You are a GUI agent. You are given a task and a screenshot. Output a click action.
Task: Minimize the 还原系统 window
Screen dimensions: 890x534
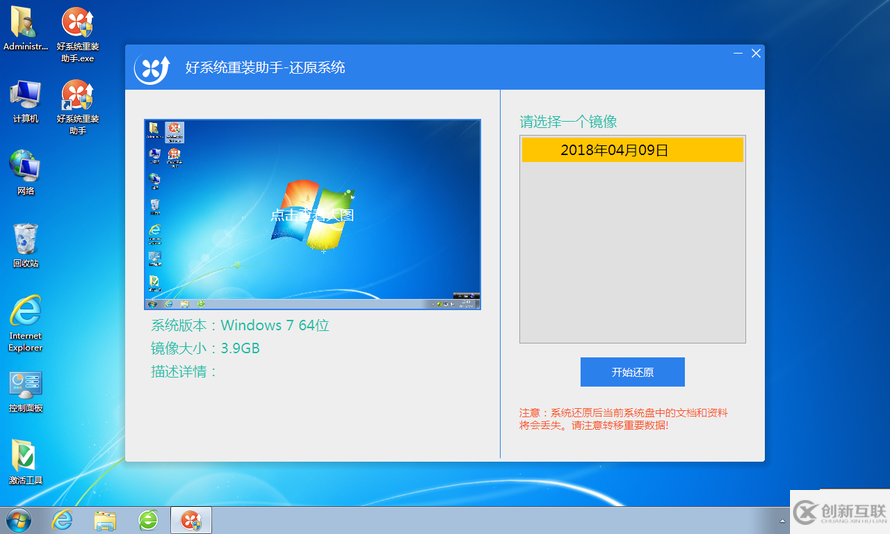(x=738, y=53)
